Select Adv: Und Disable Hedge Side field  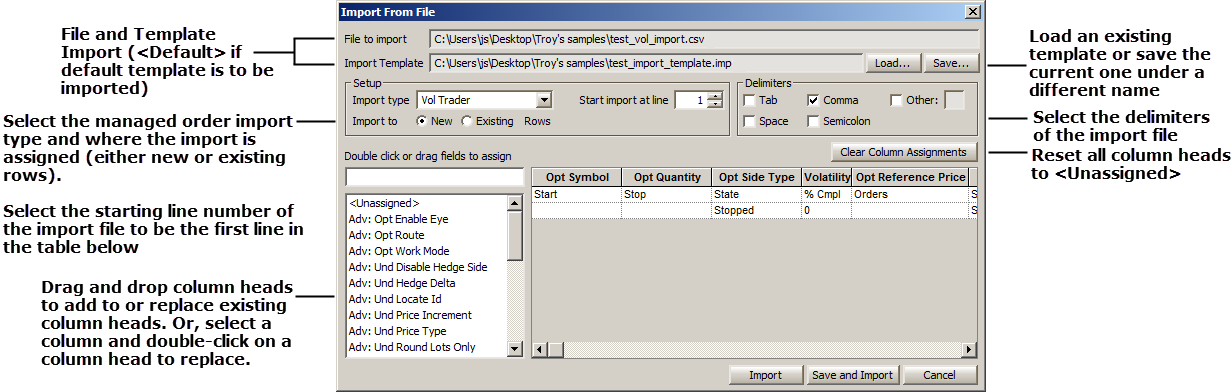tap(427, 267)
